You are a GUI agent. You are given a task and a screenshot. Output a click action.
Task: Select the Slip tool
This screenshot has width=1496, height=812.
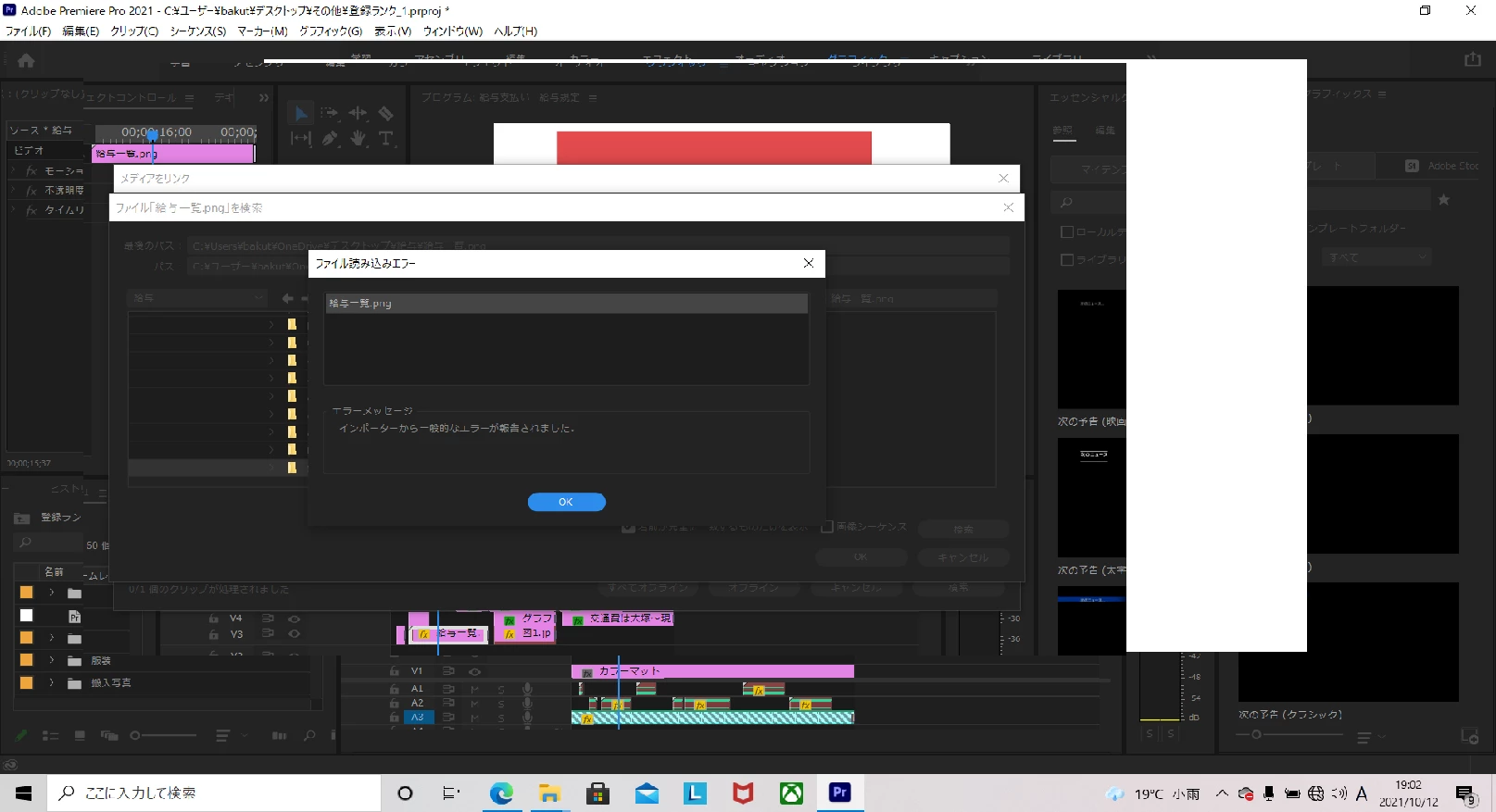[300, 138]
